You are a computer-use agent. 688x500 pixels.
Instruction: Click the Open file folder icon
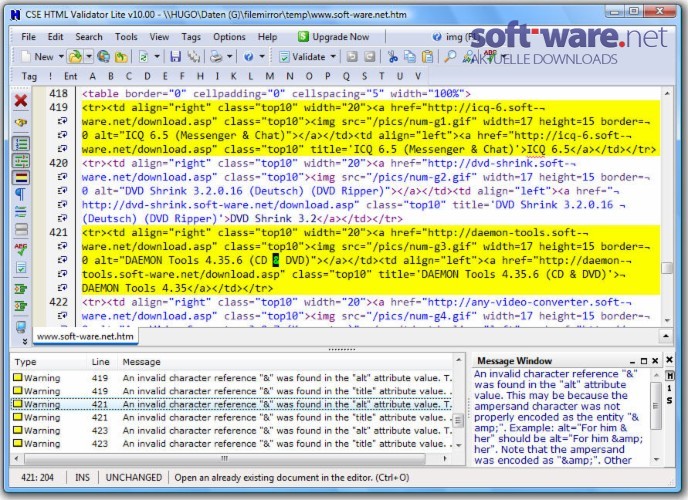[x=75, y=57]
